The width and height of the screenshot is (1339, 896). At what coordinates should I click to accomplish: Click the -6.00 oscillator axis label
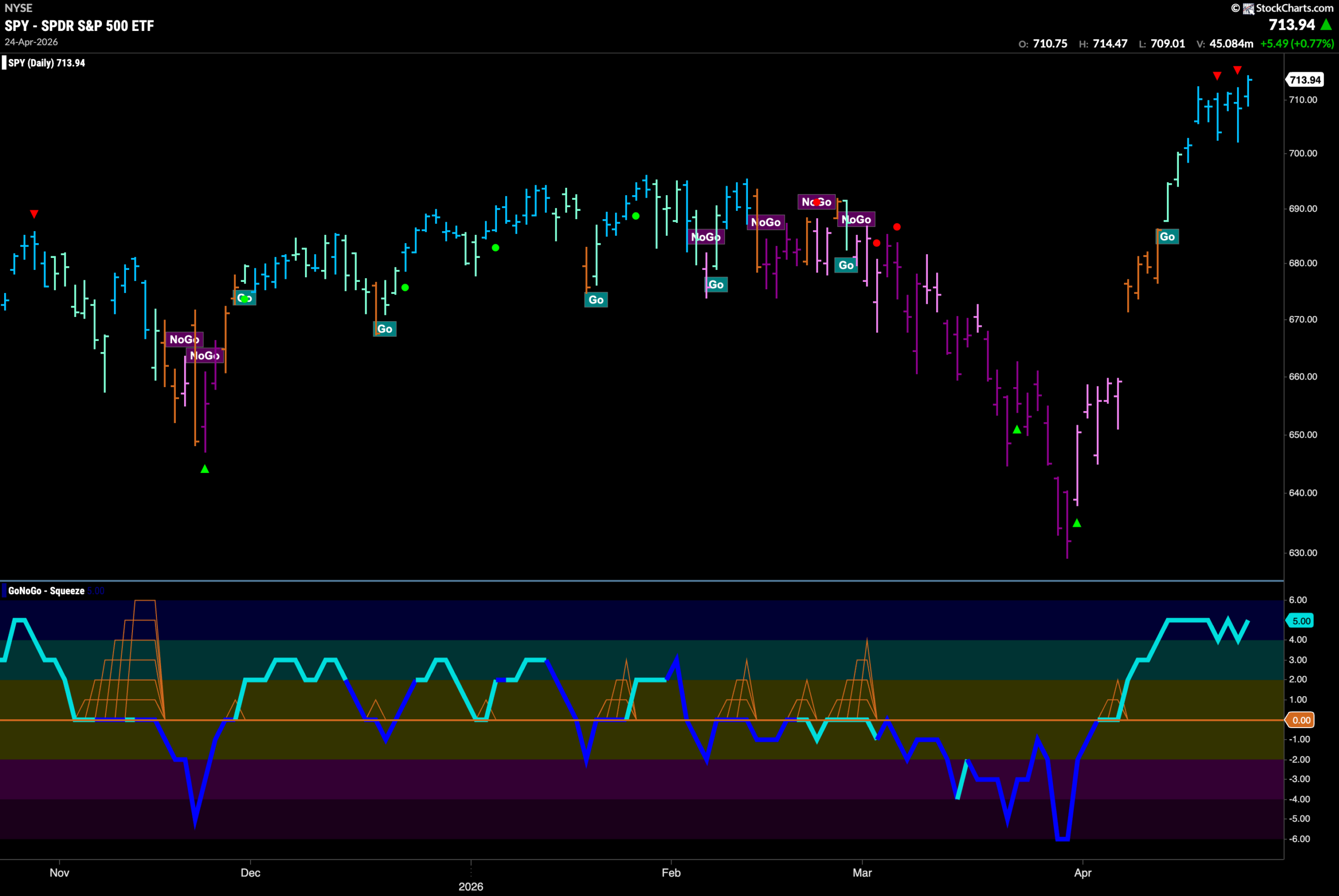coord(1299,839)
